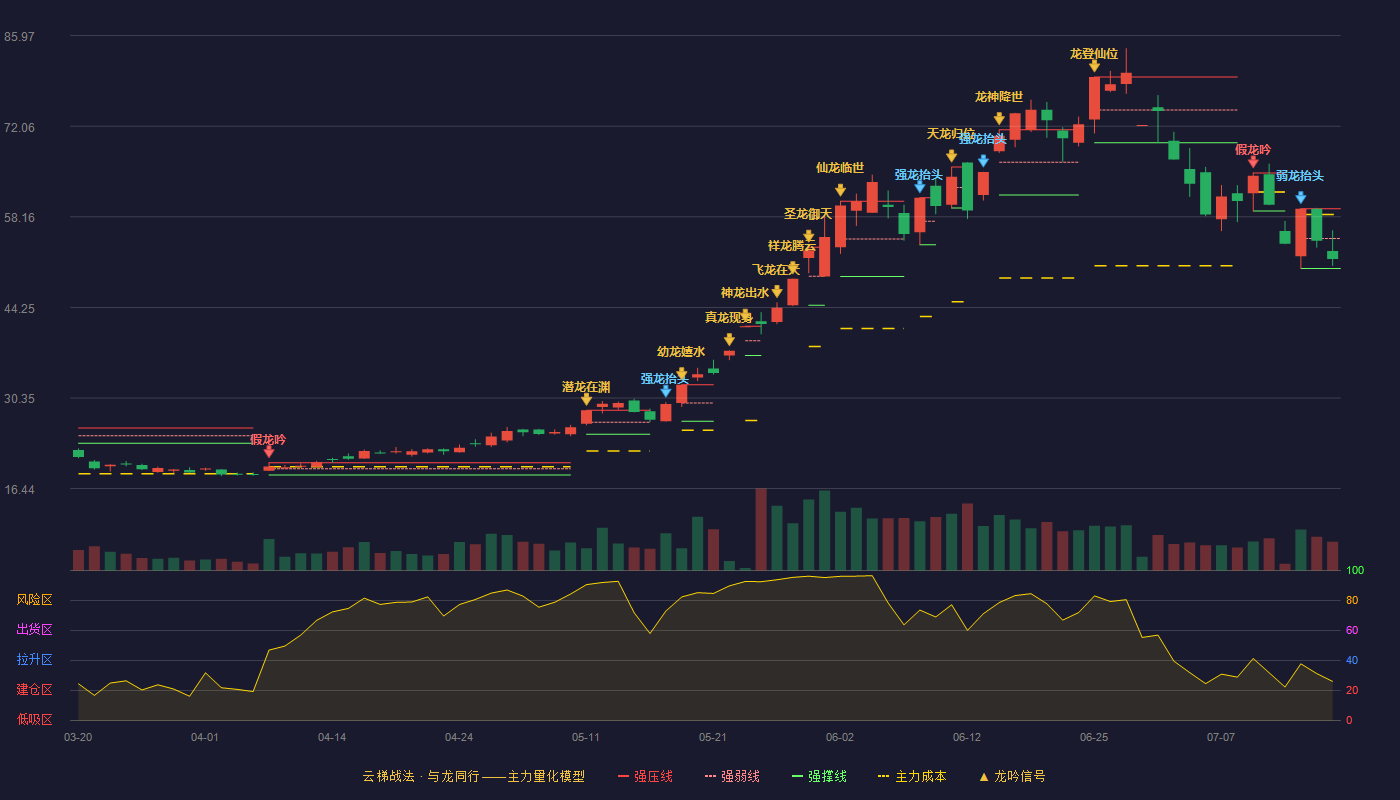Click the 07-07 date axis label

tap(1221, 737)
